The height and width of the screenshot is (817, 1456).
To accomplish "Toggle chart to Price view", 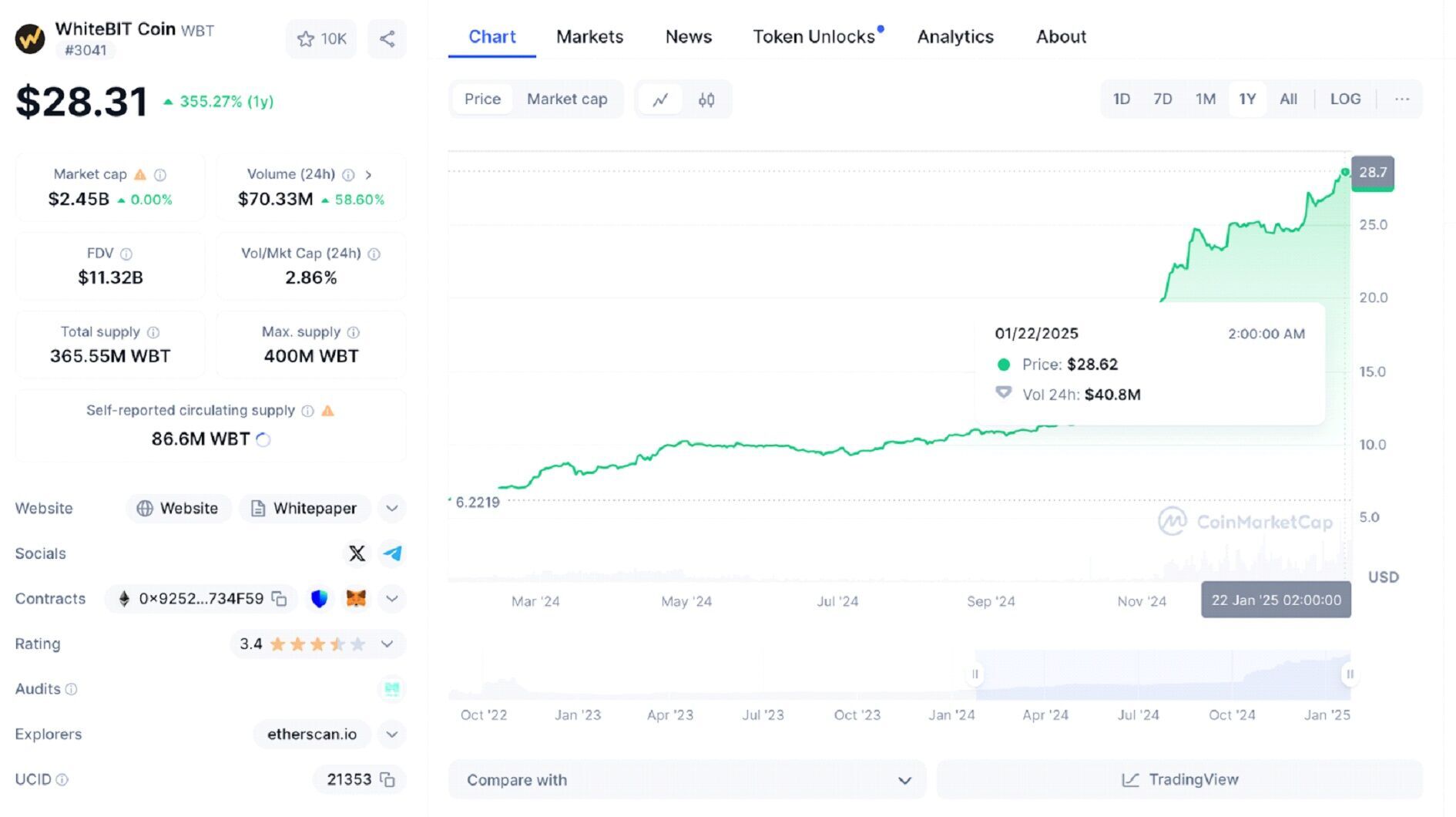I will (x=482, y=99).
